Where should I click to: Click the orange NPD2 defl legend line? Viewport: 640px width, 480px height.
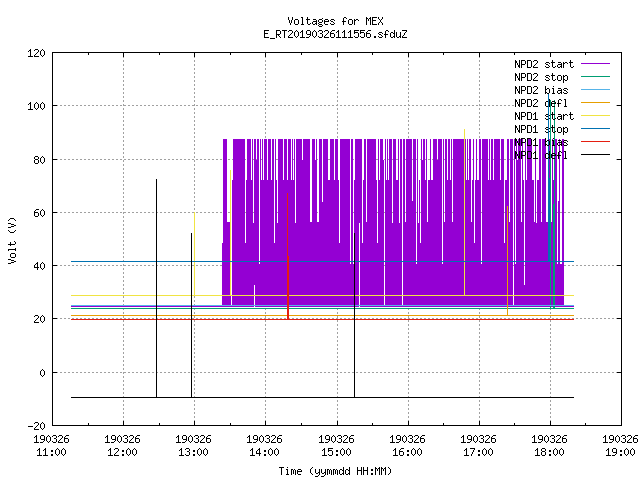pyautogui.click(x=595, y=102)
